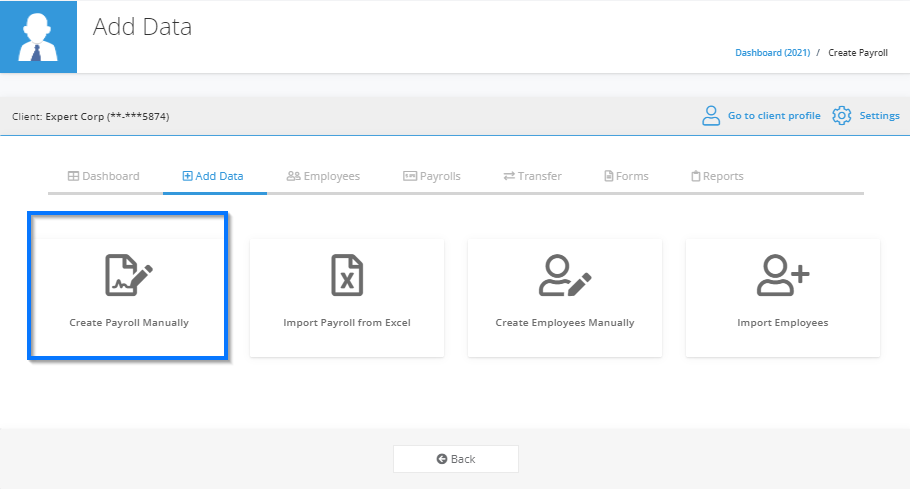Screen dimensions: 910x489
Task: Switch to the Employees tab
Action: tap(323, 176)
